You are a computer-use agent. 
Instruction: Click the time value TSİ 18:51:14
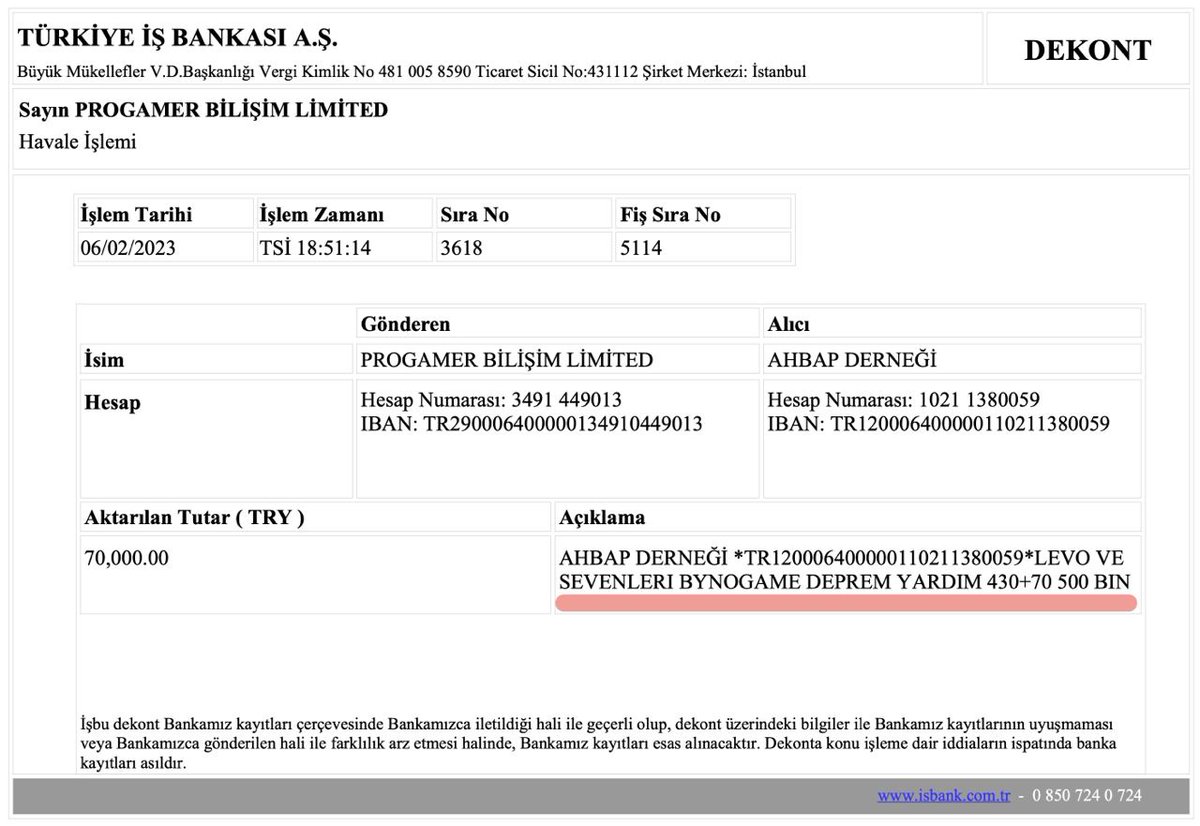315,248
